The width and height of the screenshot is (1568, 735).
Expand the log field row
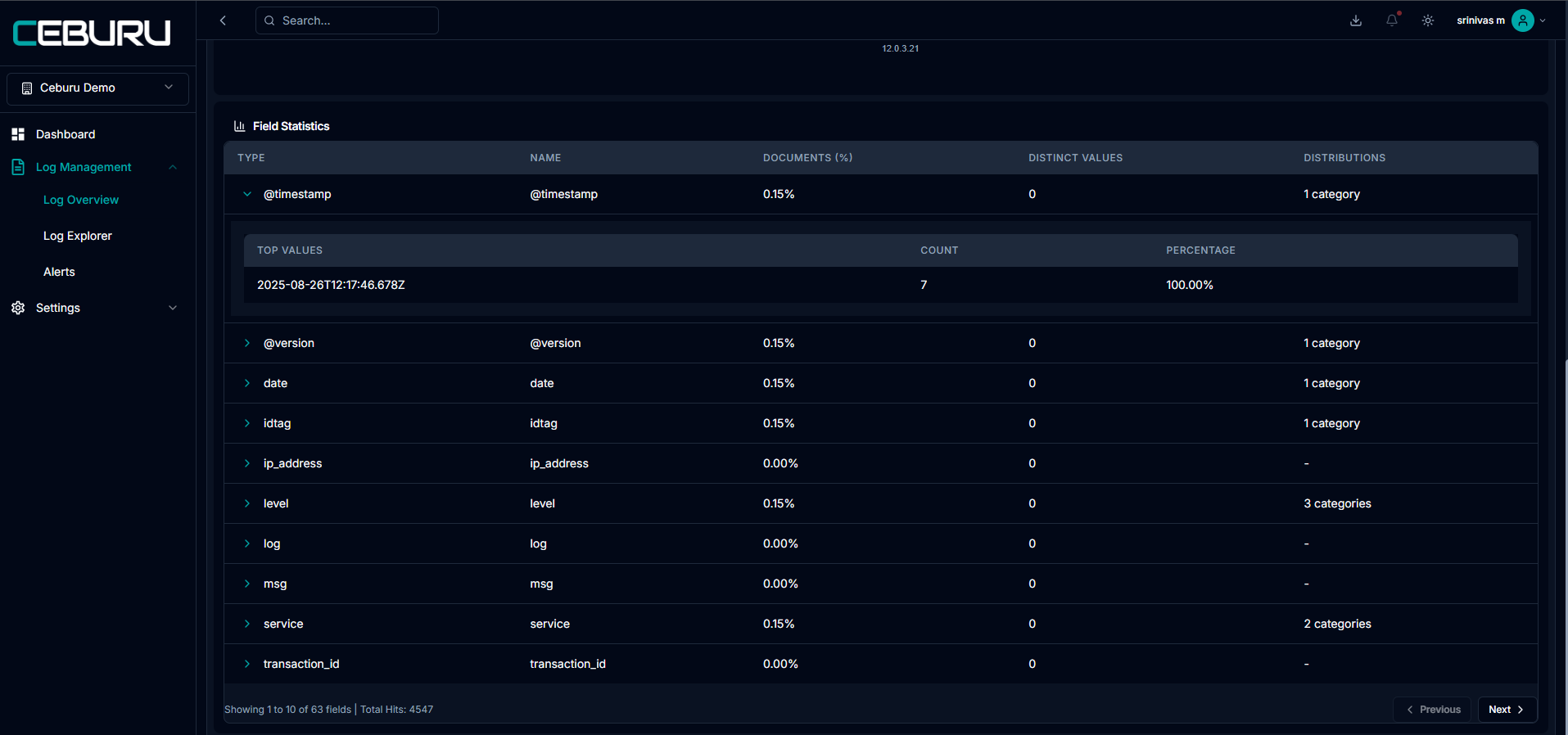coord(247,543)
